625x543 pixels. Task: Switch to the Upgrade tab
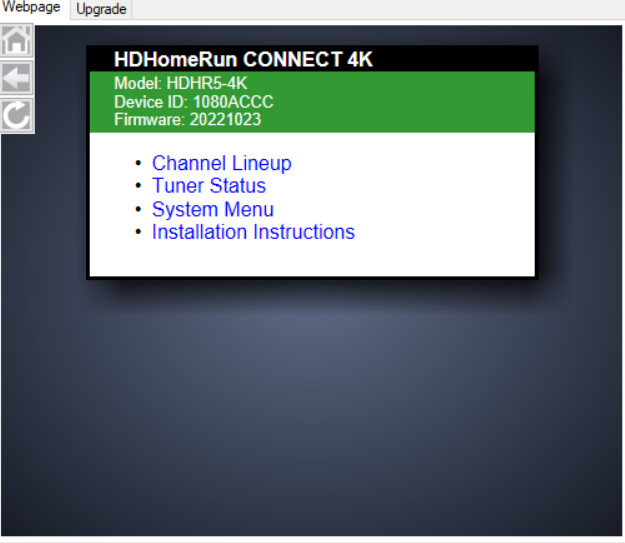(101, 9)
